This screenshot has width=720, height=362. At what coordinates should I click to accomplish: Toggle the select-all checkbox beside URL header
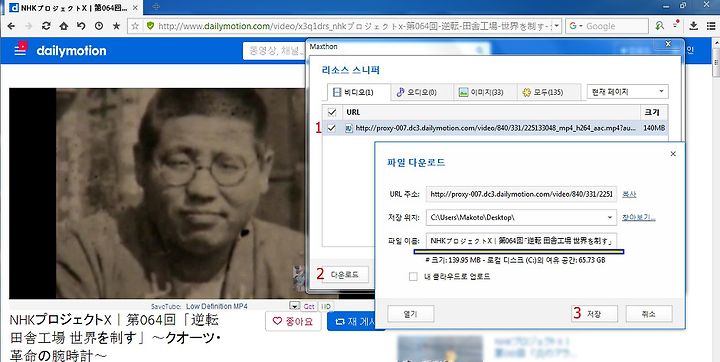pos(332,112)
